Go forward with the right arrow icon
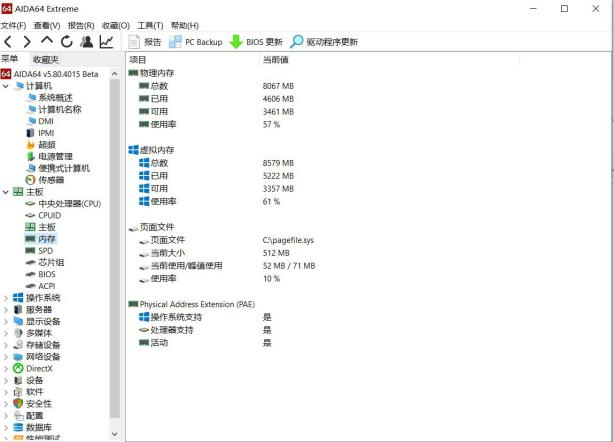This screenshot has height=442, width=614. tap(27, 41)
